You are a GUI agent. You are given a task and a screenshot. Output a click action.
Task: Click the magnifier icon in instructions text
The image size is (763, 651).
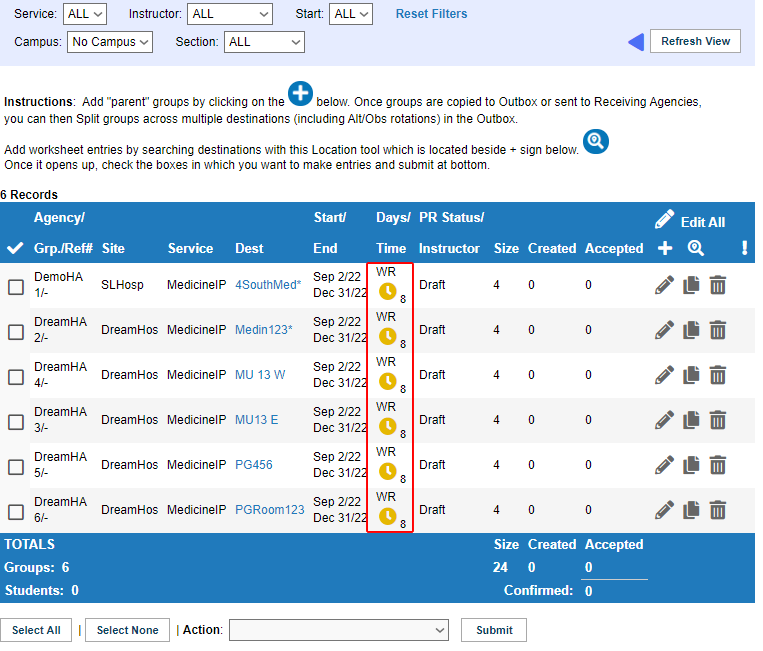(x=596, y=142)
